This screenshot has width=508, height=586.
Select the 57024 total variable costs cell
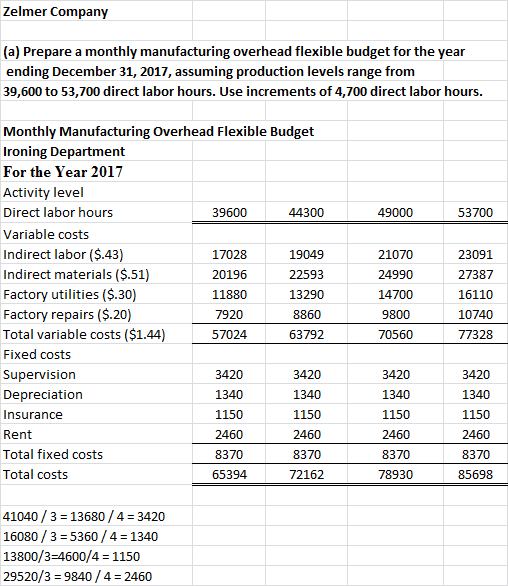coord(229,334)
